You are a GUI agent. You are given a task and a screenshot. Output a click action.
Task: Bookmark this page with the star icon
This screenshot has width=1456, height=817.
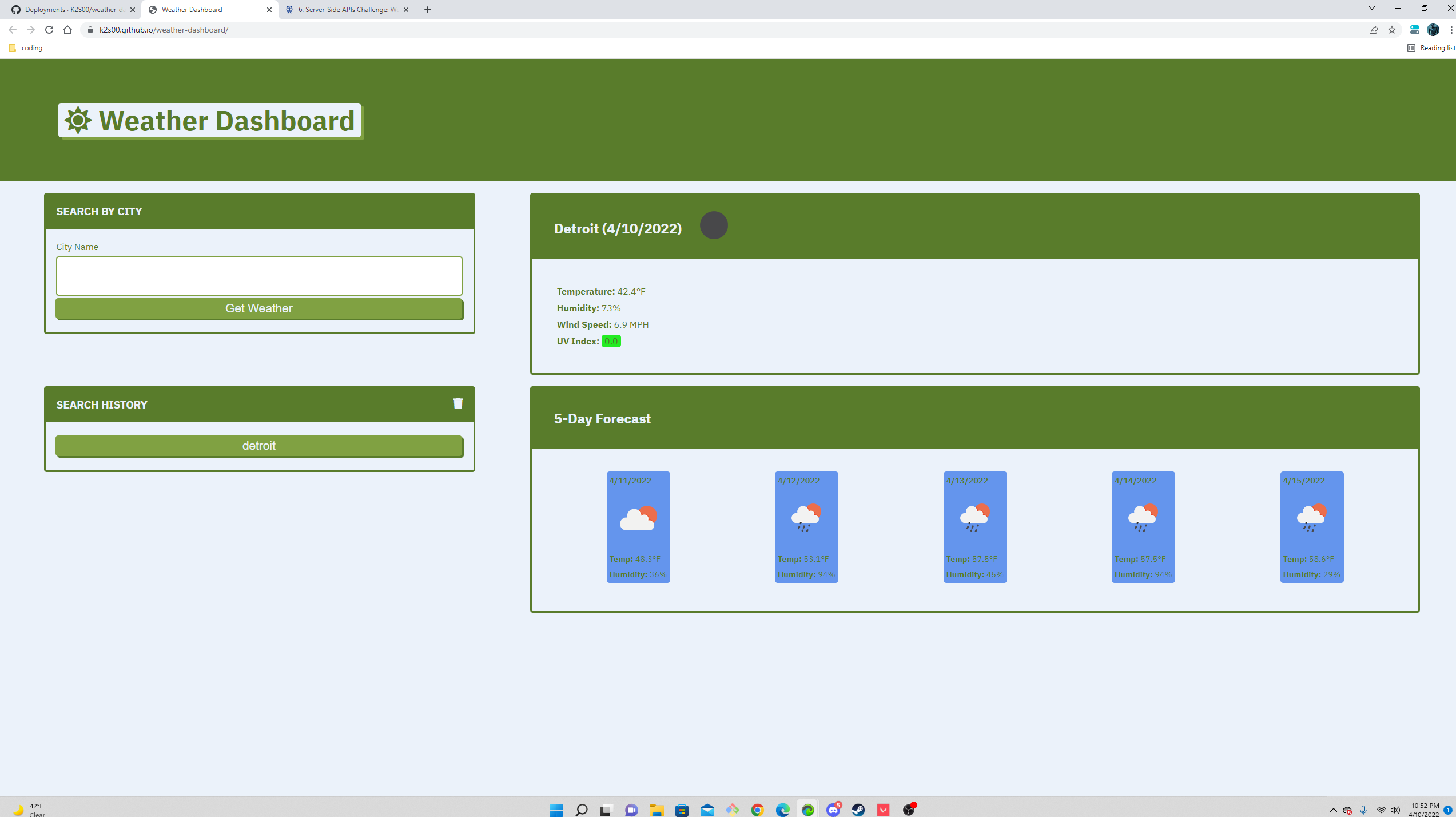1392,30
